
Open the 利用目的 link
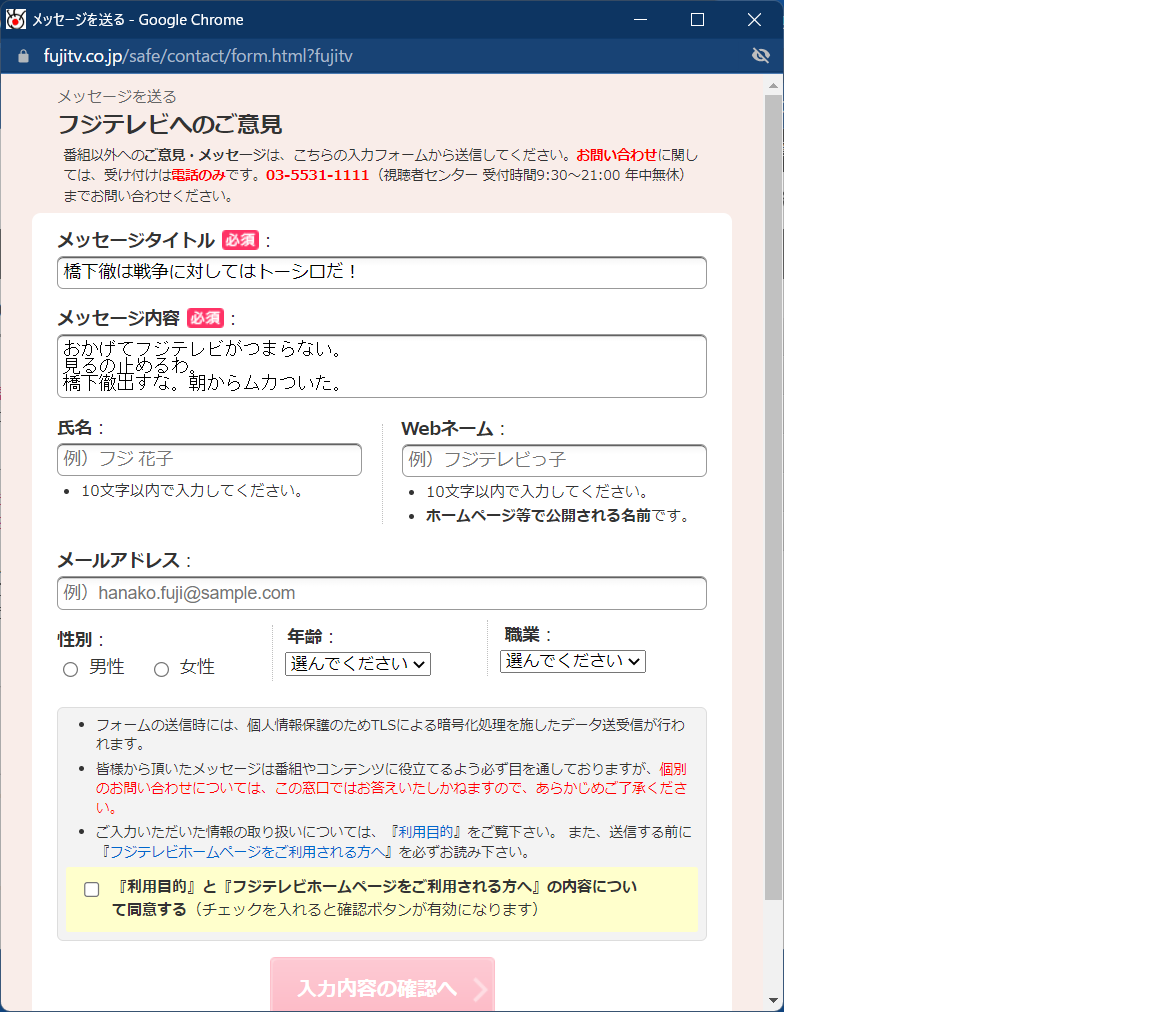425,832
